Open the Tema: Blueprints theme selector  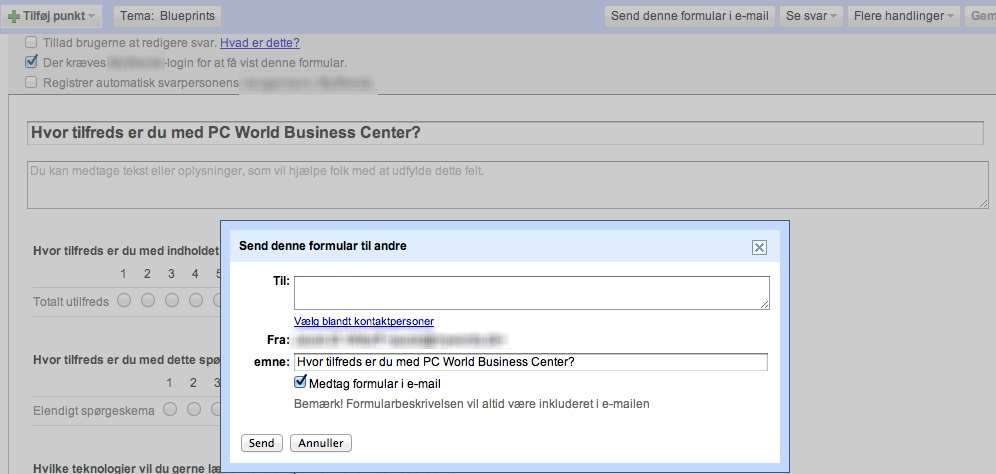click(x=168, y=16)
